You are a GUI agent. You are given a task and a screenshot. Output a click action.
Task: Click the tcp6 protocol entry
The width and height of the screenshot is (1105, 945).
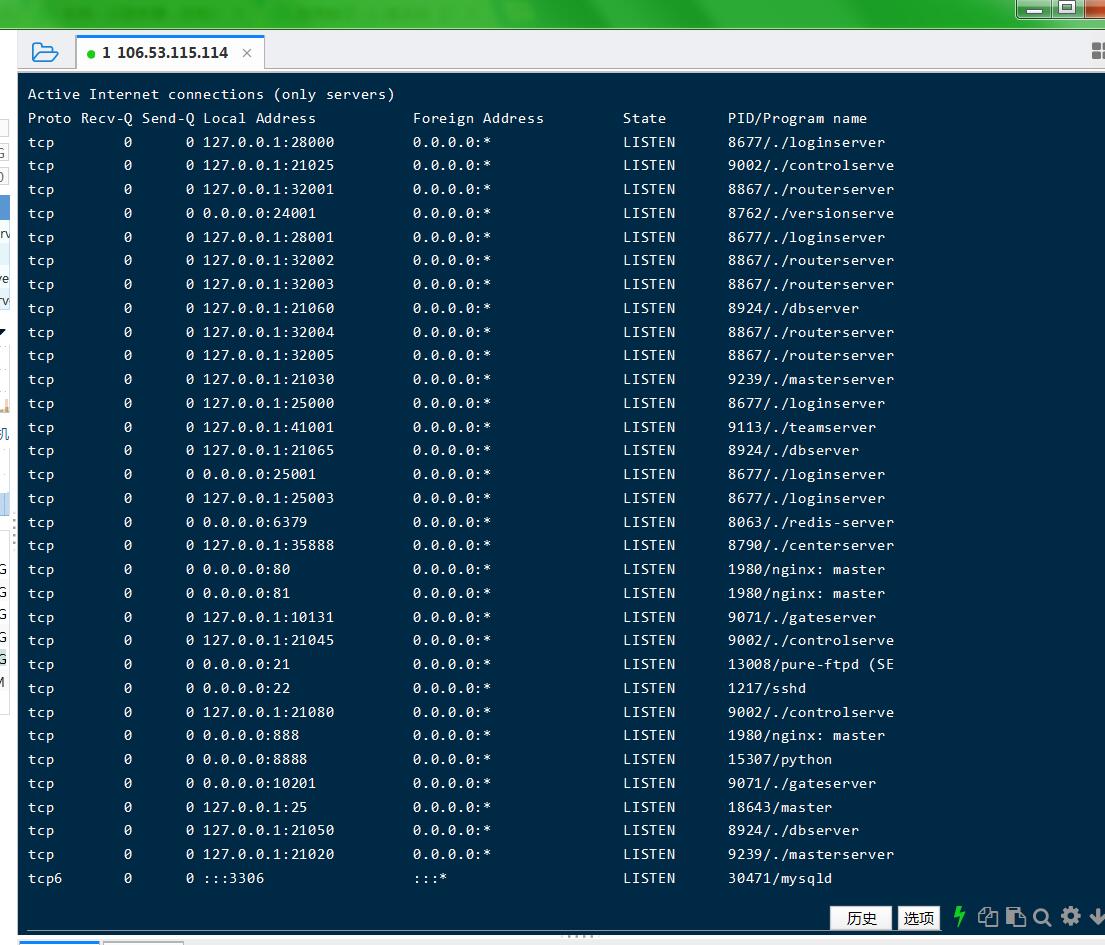(45, 879)
